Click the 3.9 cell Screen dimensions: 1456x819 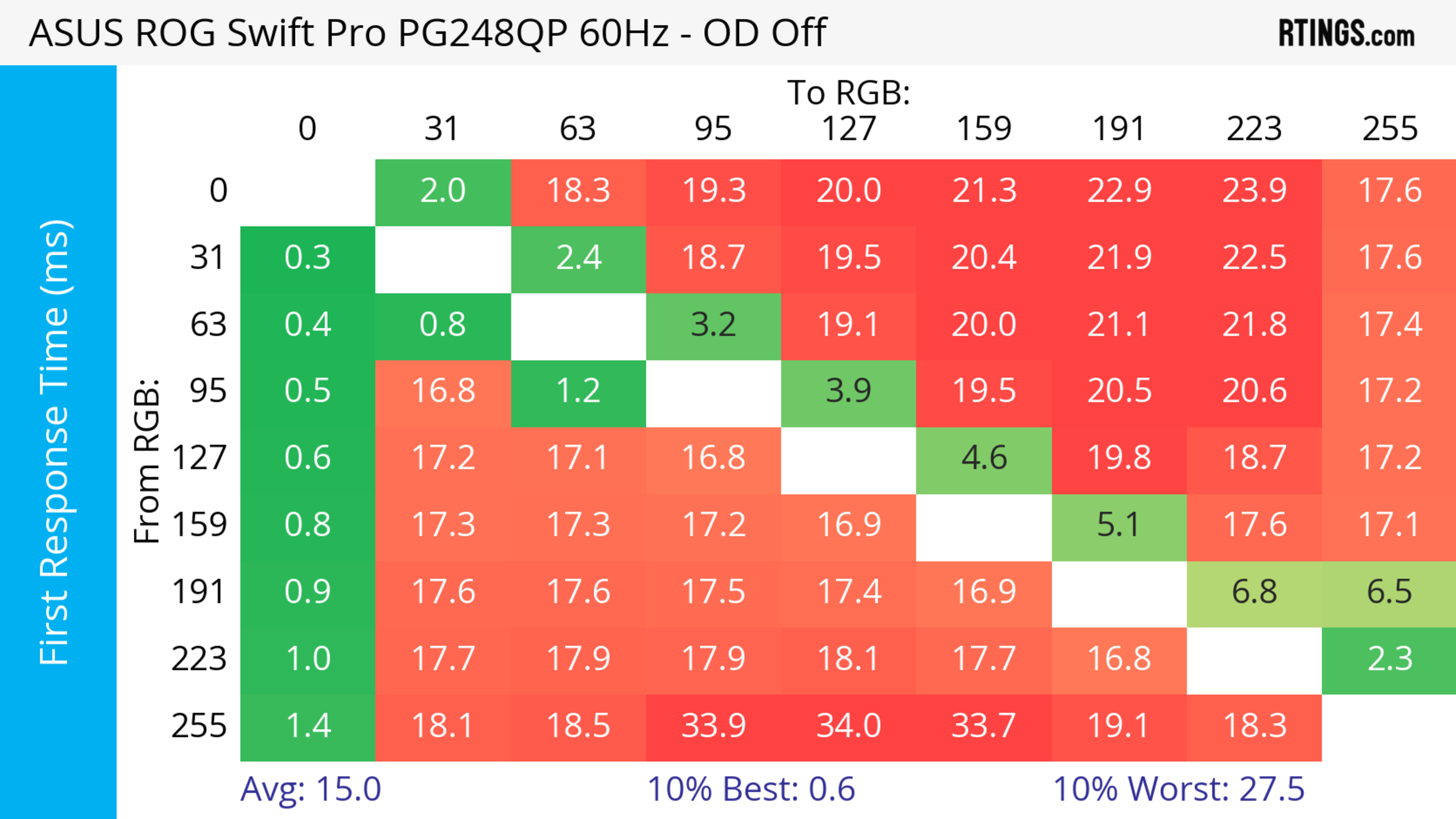[849, 391]
